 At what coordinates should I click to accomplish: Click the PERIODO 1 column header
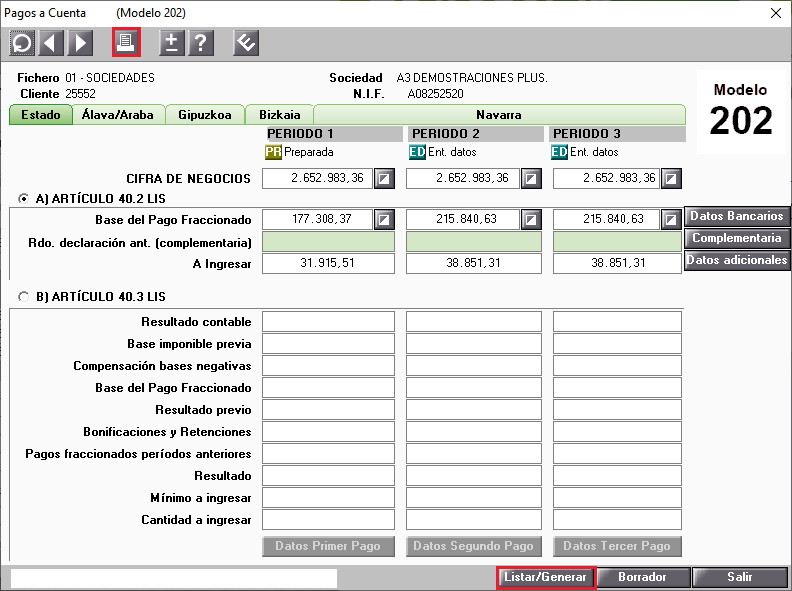pos(334,134)
